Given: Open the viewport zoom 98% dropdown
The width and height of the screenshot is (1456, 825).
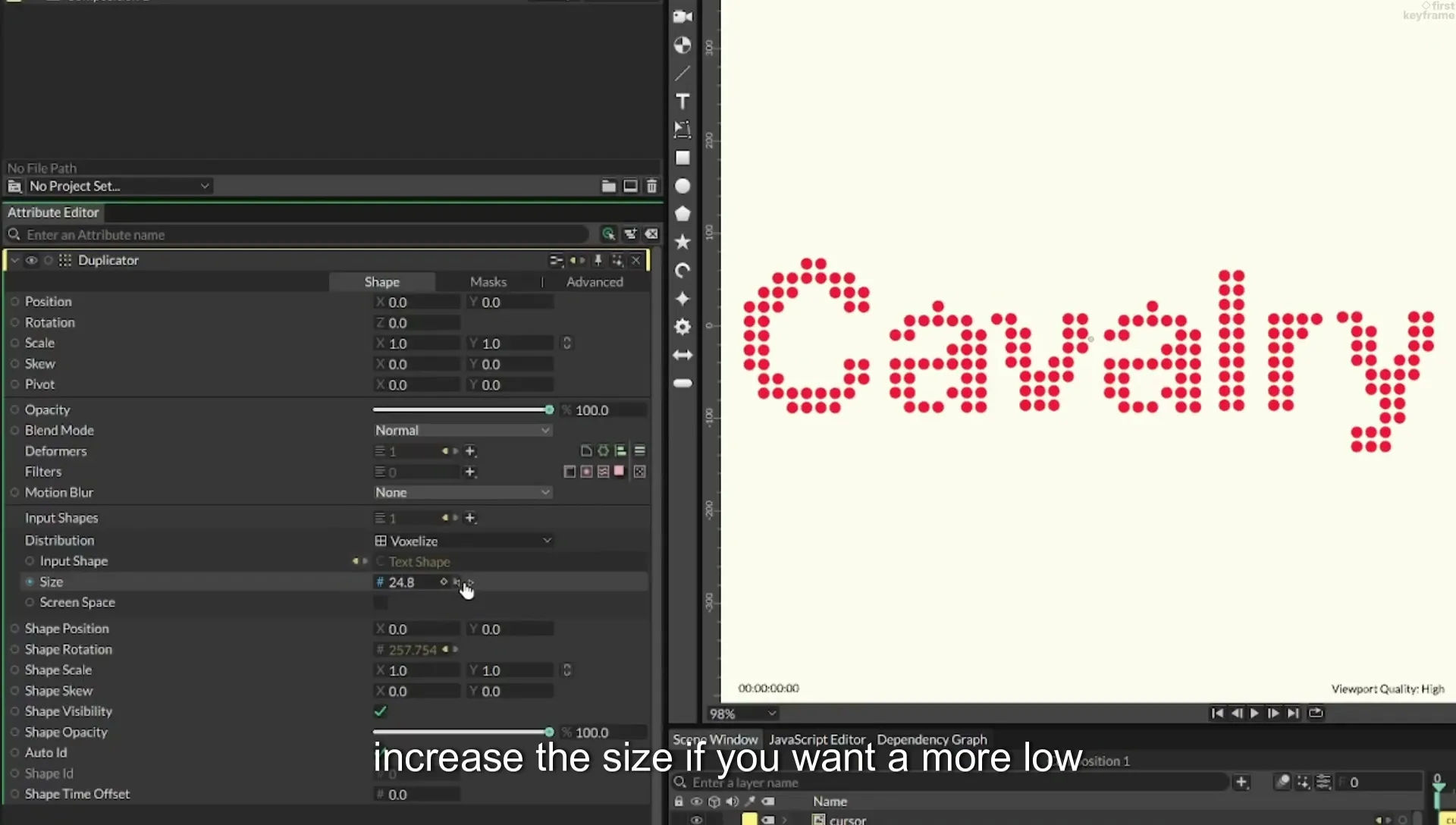Looking at the screenshot, I should click(742, 714).
